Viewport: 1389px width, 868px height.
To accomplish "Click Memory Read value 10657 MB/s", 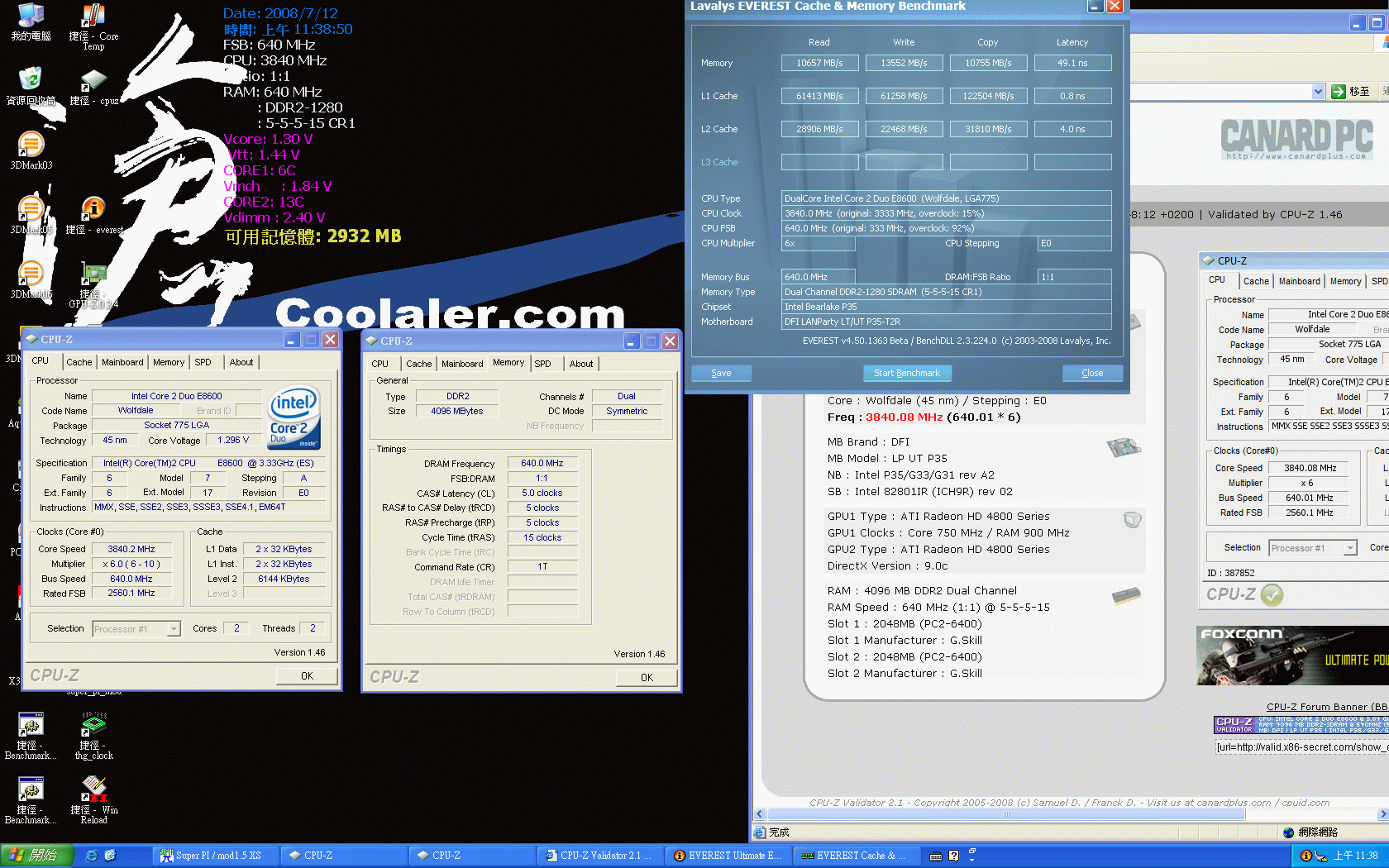I will [819, 63].
